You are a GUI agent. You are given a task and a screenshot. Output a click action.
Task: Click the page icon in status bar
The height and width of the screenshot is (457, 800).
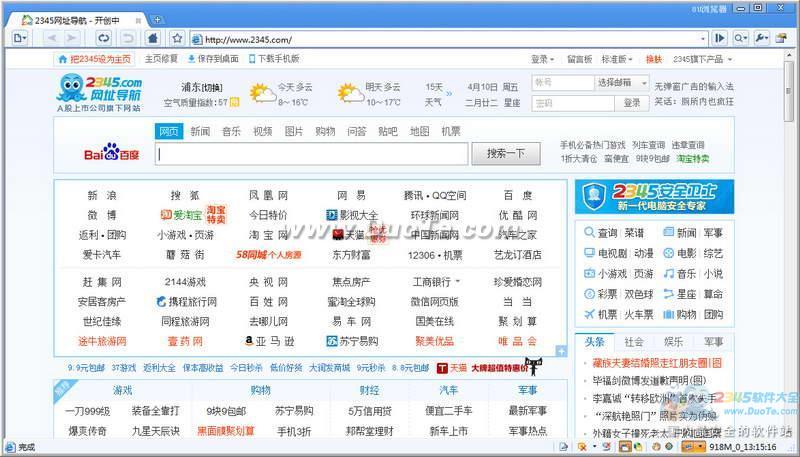click(x=563, y=447)
